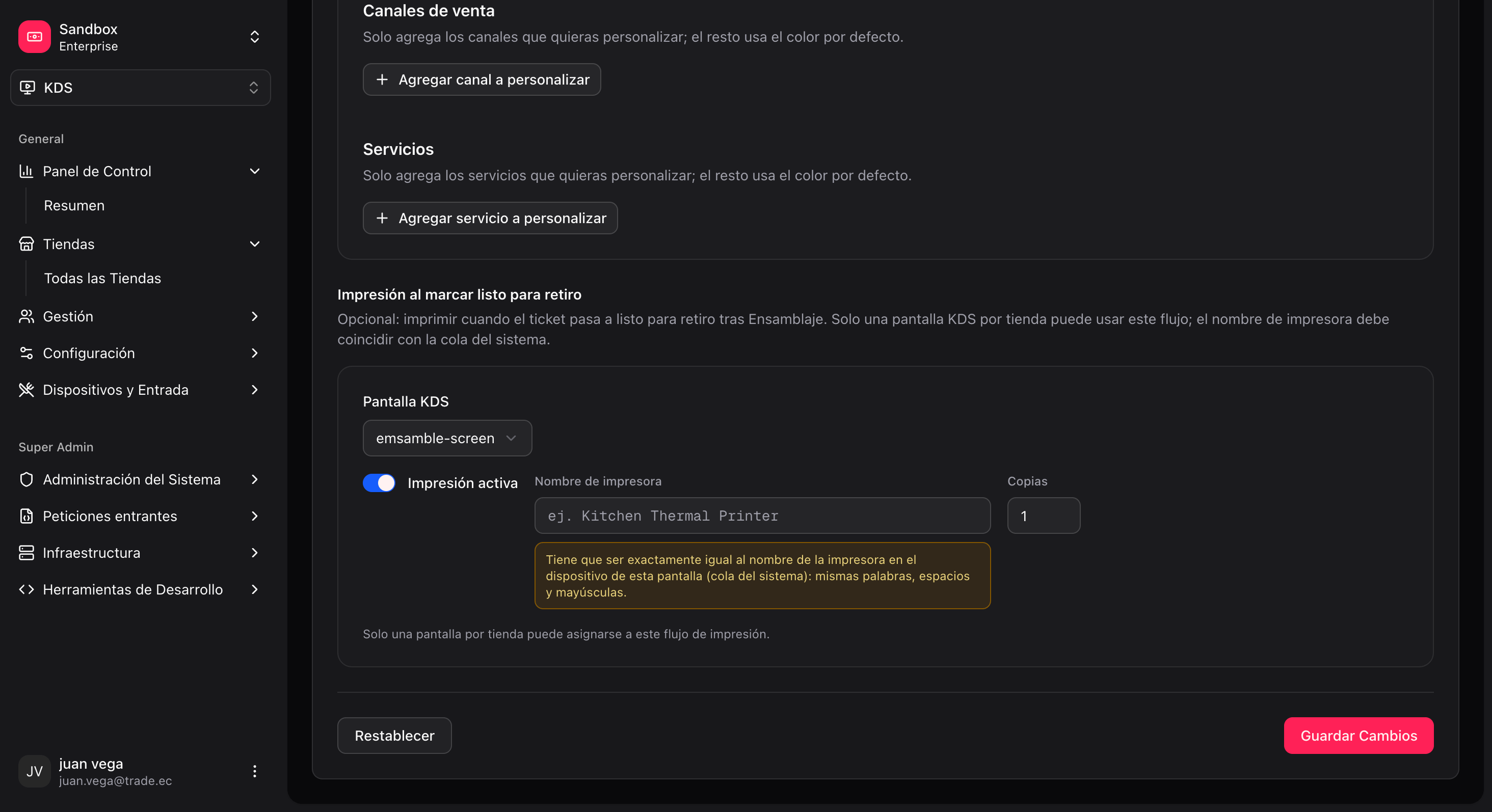Click the Super Admin section label
1492x812 pixels.
point(56,447)
